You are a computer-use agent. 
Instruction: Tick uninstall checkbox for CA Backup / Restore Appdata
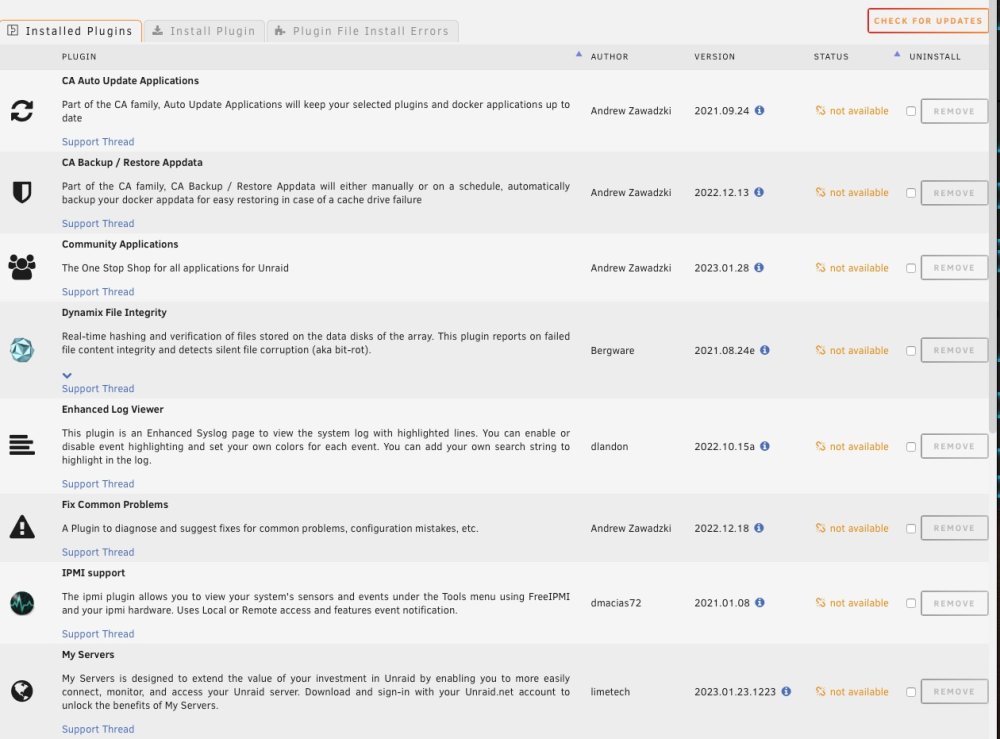911,193
